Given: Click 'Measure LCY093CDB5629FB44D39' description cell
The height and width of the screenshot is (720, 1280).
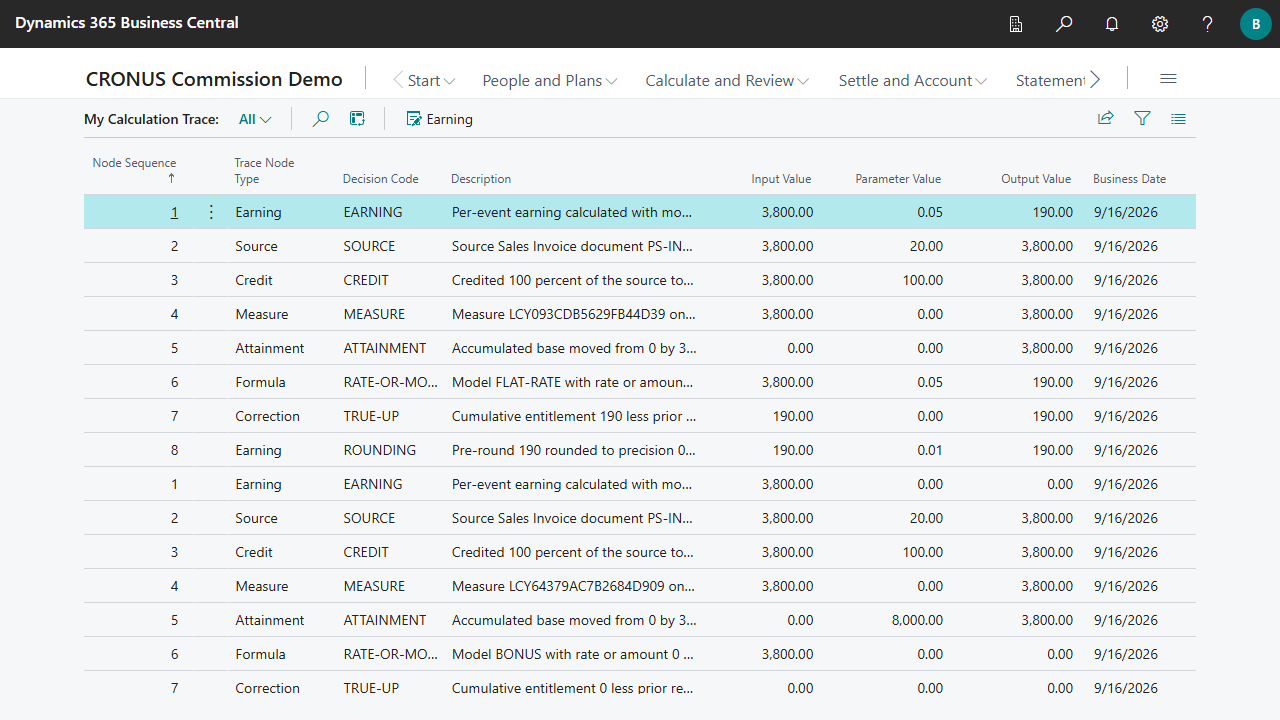Looking at the screenshot, I should [x=574, y=314].
